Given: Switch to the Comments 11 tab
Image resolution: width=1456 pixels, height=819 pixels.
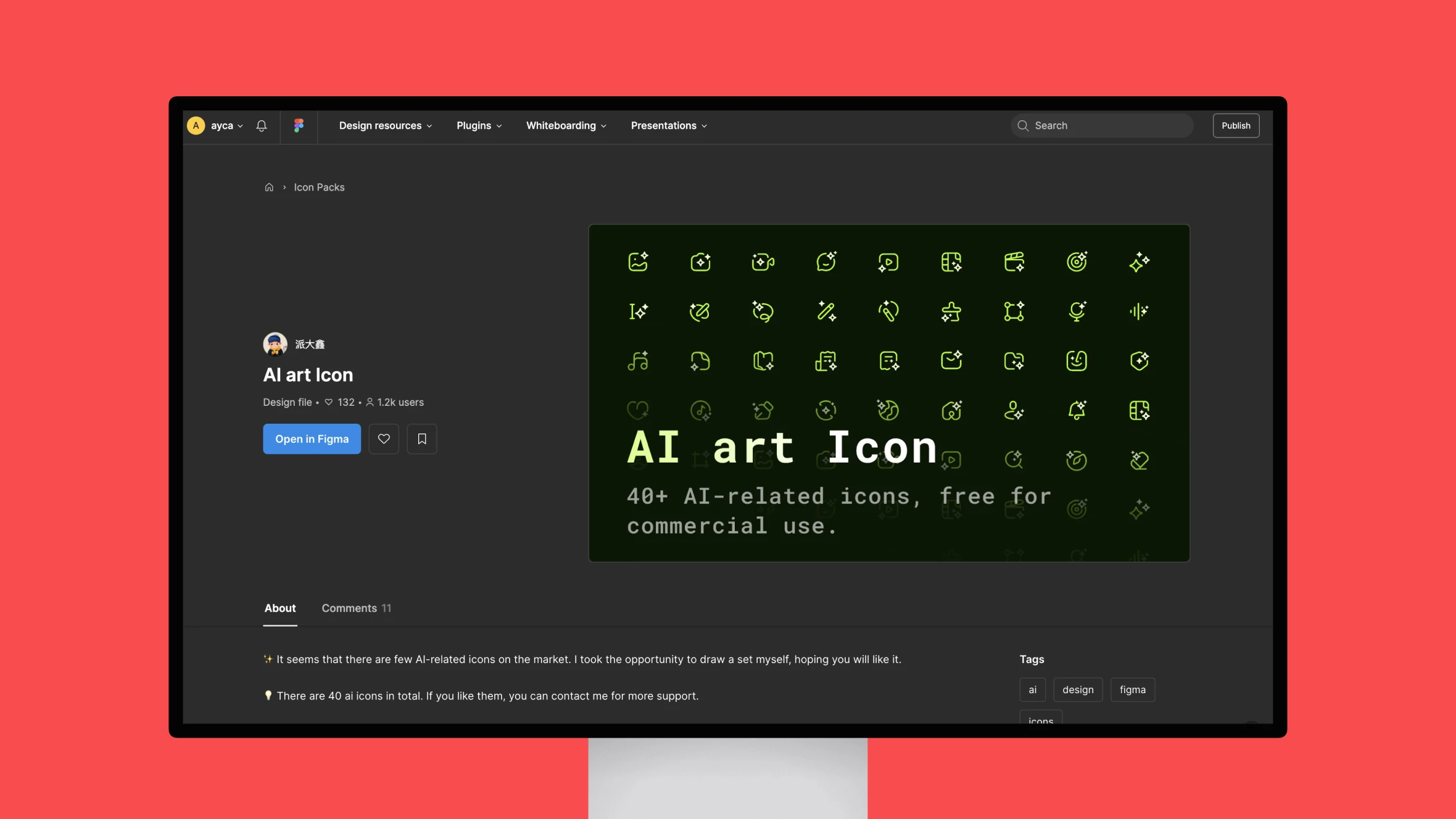Looking at the screenshot, I should click(x=356, y=608).
